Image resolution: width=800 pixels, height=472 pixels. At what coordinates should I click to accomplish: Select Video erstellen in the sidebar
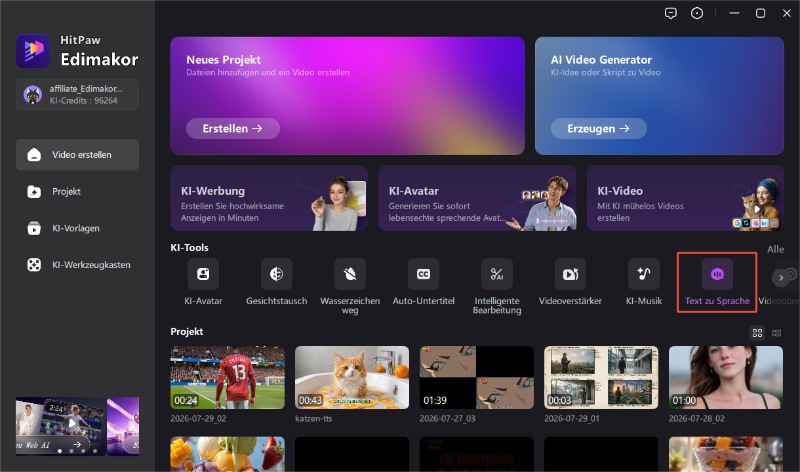click(x=77, y=155)
